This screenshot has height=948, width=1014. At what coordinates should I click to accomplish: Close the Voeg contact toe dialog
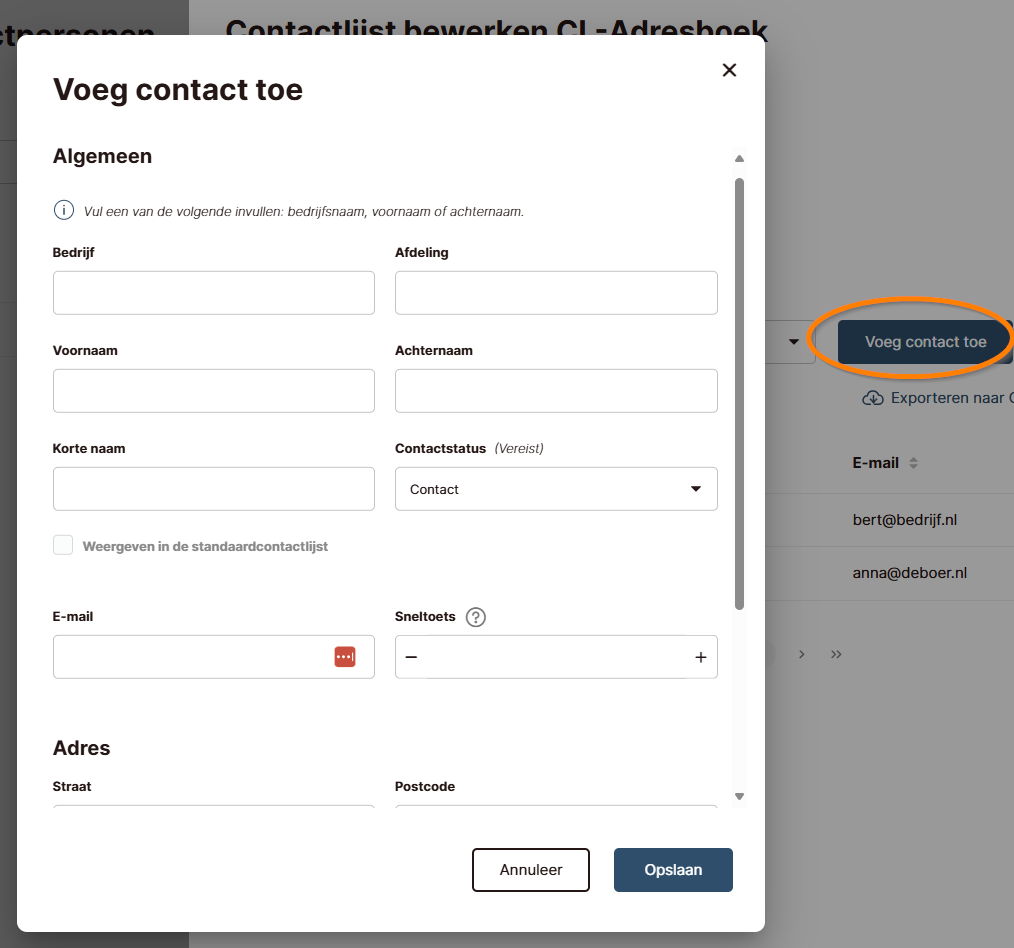pyautogui.click(x=729, y=70)
